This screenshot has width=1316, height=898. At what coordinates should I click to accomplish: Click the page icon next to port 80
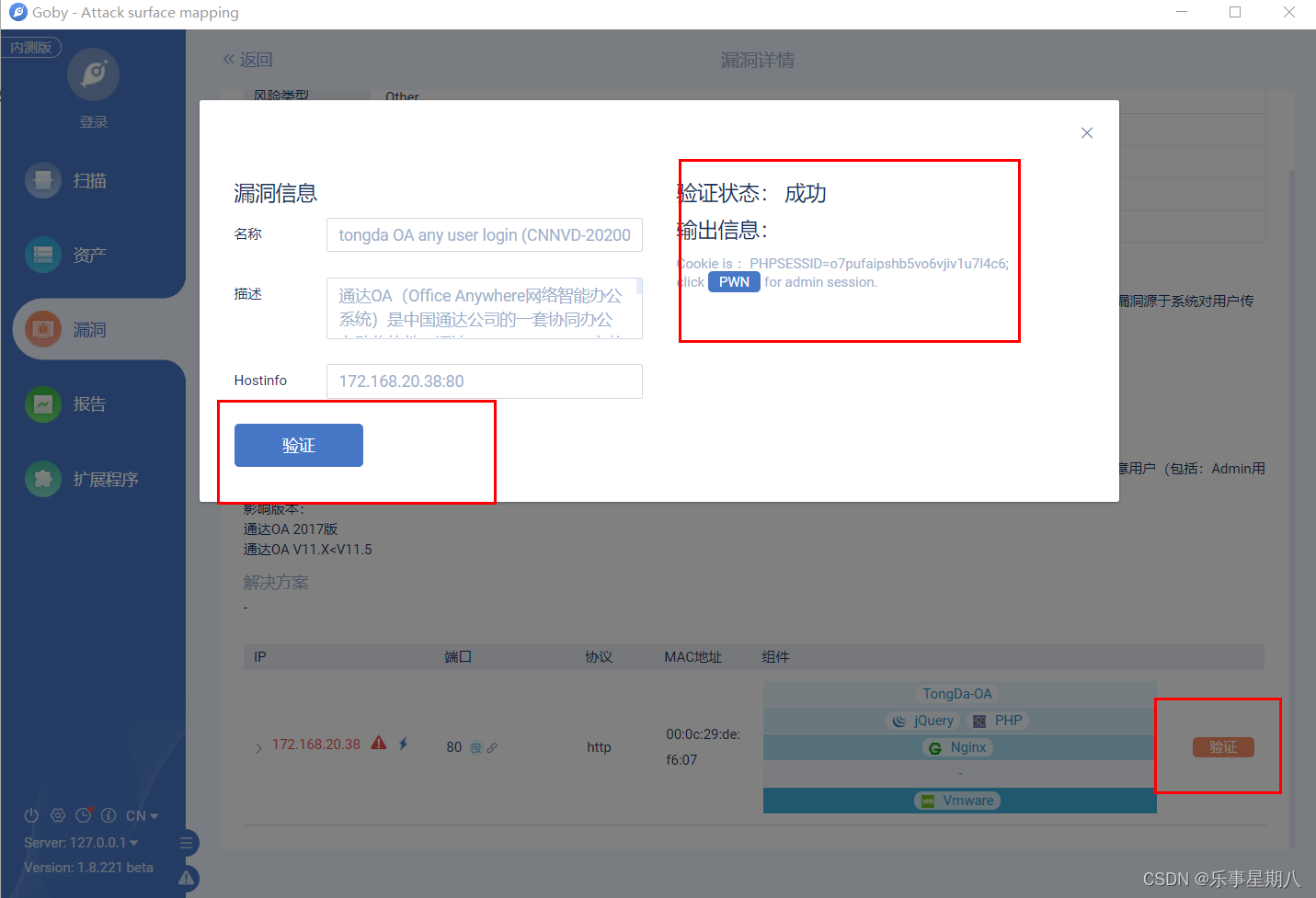(x=475, y=748)
